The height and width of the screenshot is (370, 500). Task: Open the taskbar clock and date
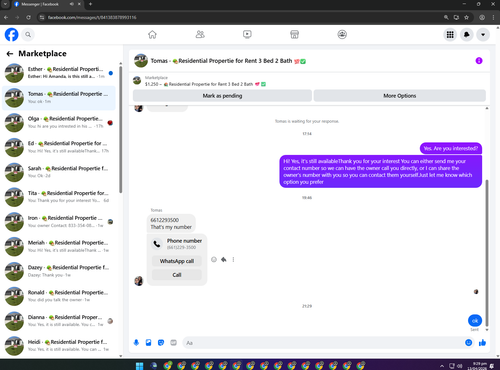pos(477,366)
